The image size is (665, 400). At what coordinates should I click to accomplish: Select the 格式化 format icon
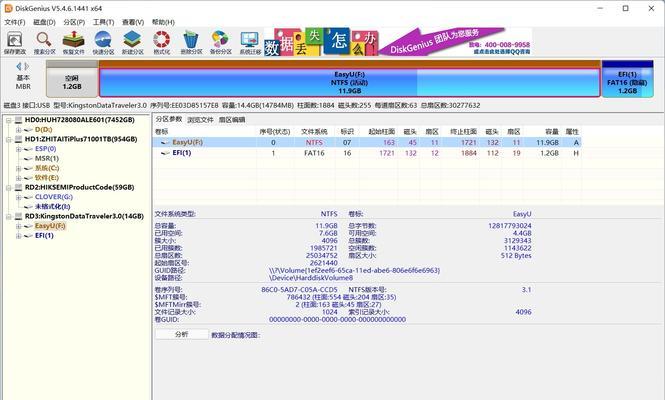coord(162,42)
